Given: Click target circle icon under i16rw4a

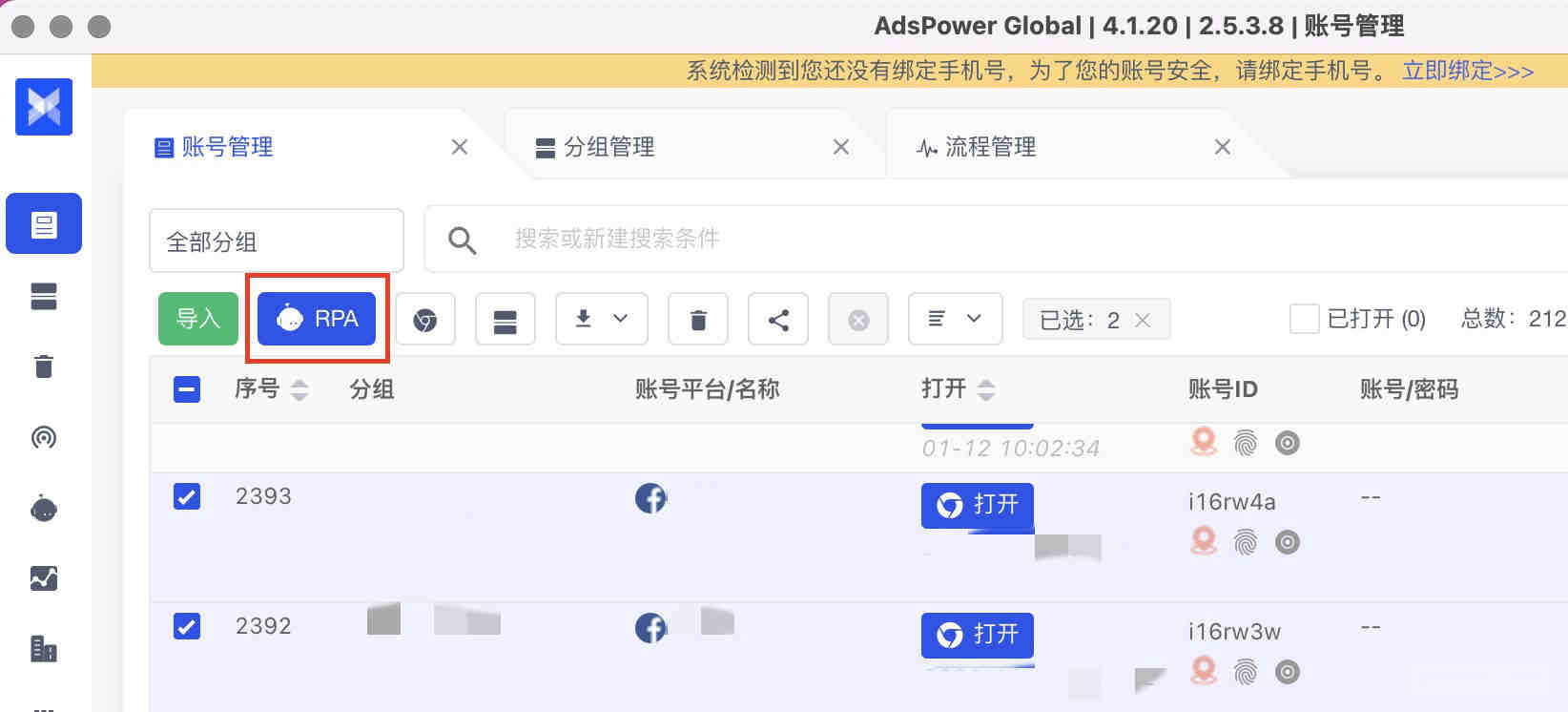Looking at the screenshot, I should coord(1288,542).
